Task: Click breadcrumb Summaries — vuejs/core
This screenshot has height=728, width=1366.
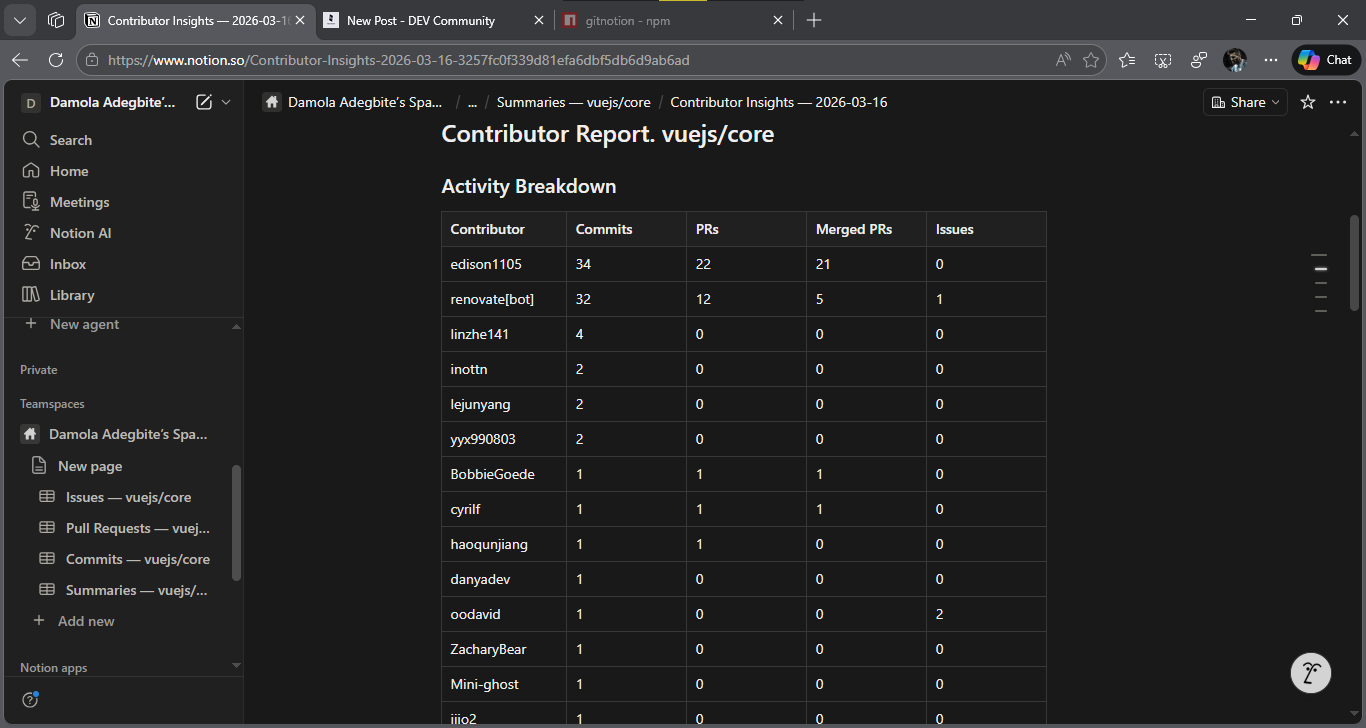Action: pyautogui.click(x=573, y=102)
